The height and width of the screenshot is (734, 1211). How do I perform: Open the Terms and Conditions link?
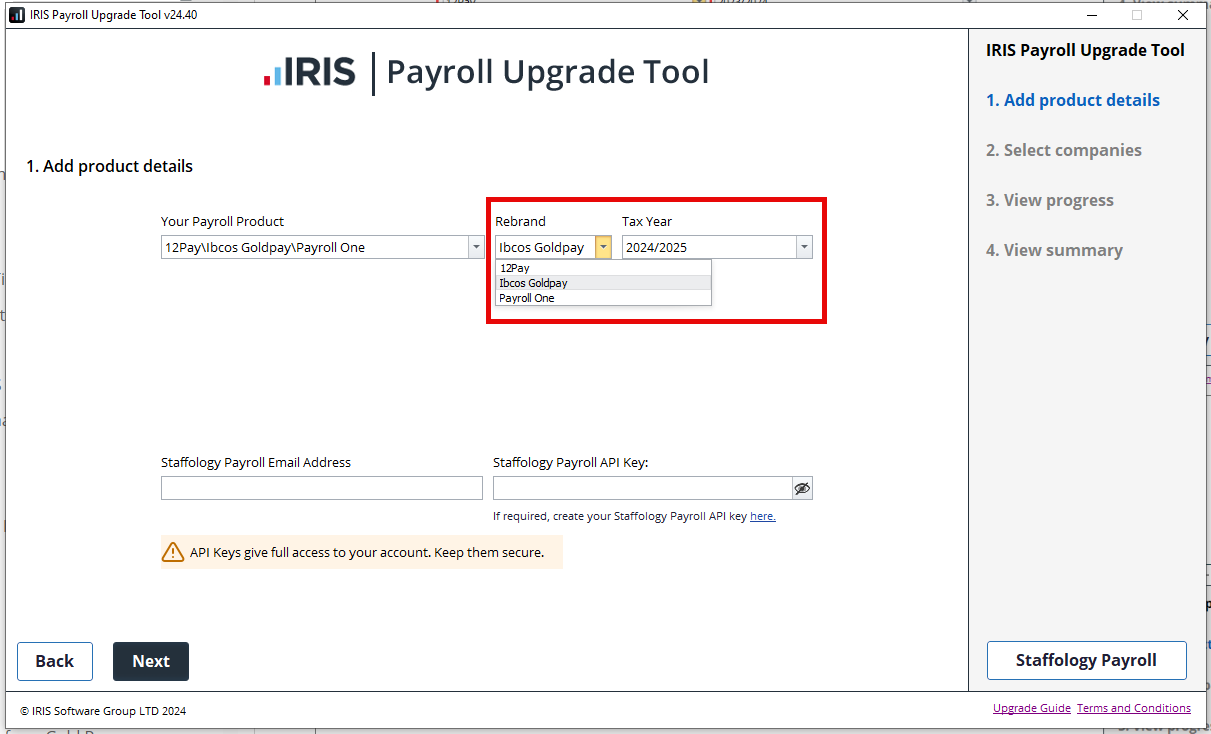(x=1134, y=708)
